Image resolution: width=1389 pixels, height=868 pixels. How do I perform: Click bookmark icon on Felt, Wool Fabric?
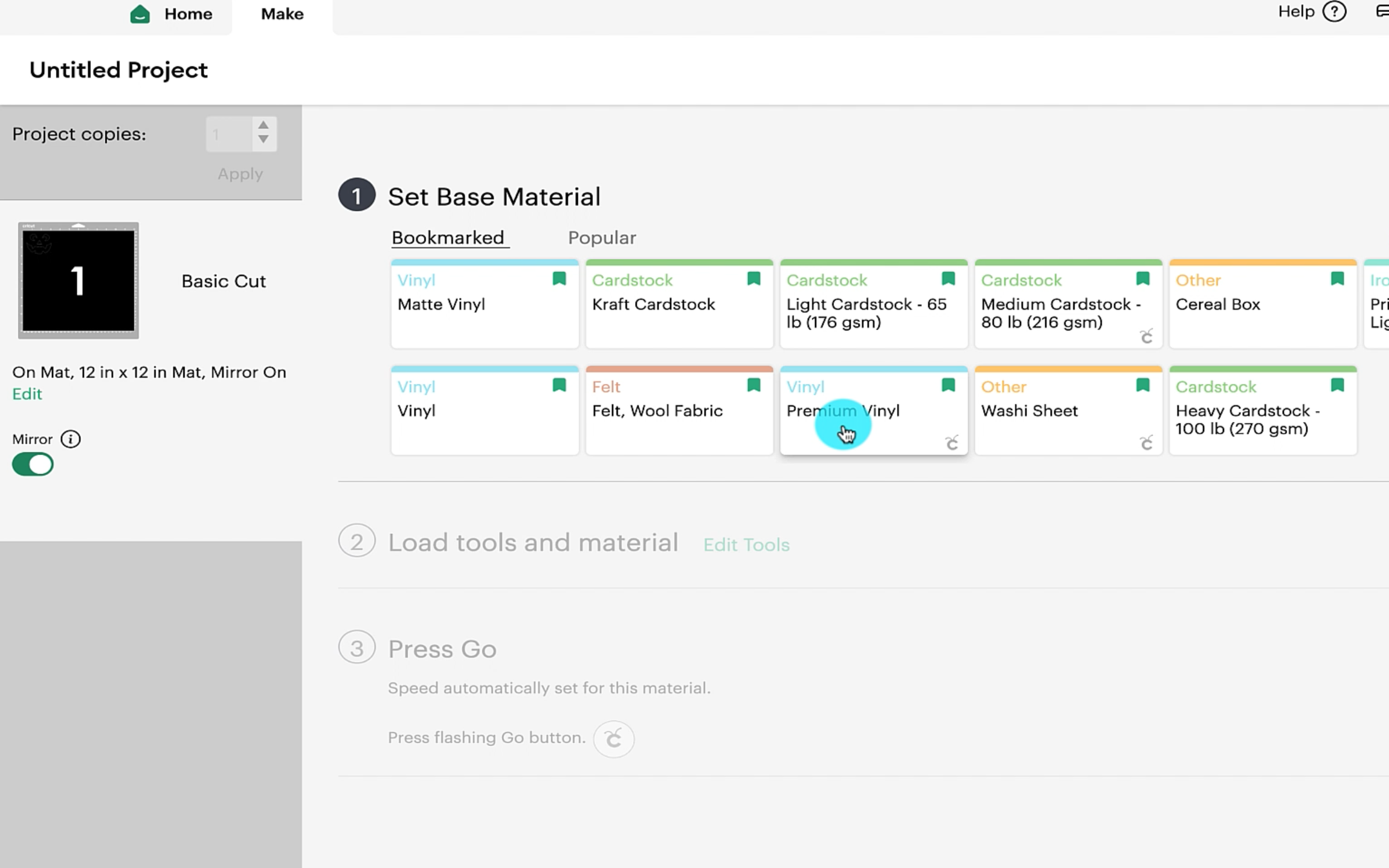(x=753, y=385)
